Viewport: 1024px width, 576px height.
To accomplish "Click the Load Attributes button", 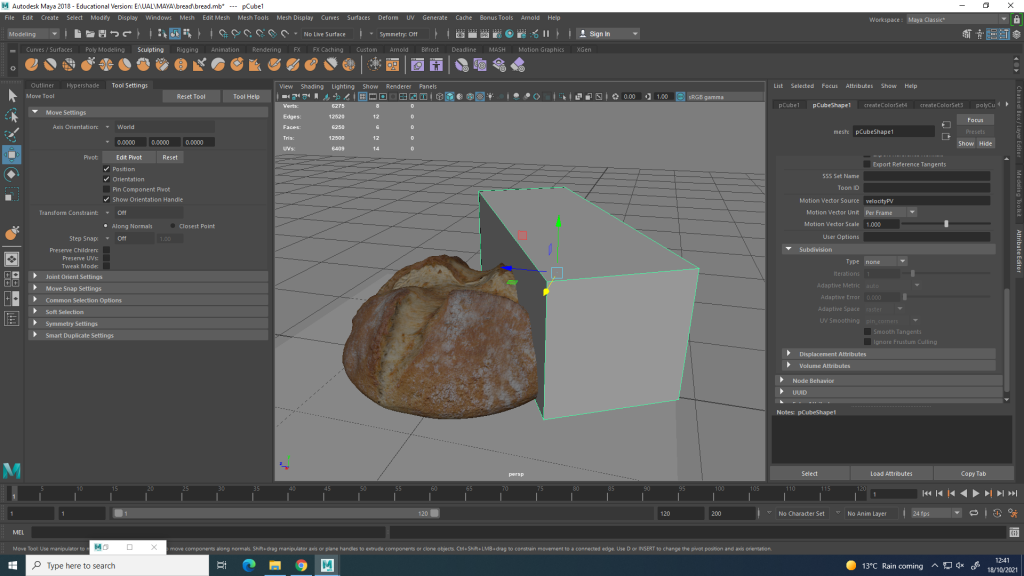I will click(x=891, y=473).
